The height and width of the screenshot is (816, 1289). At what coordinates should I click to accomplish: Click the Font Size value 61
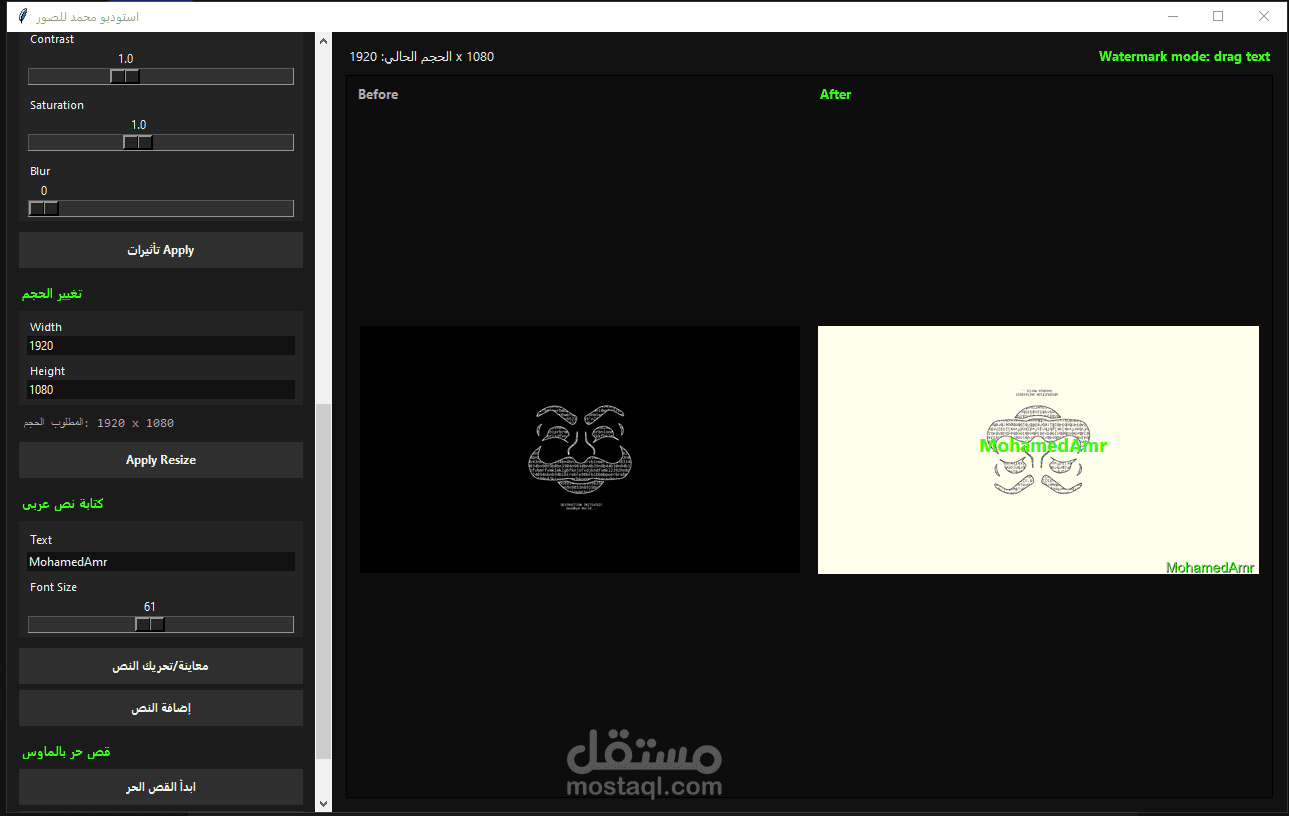tap(150, 607)
